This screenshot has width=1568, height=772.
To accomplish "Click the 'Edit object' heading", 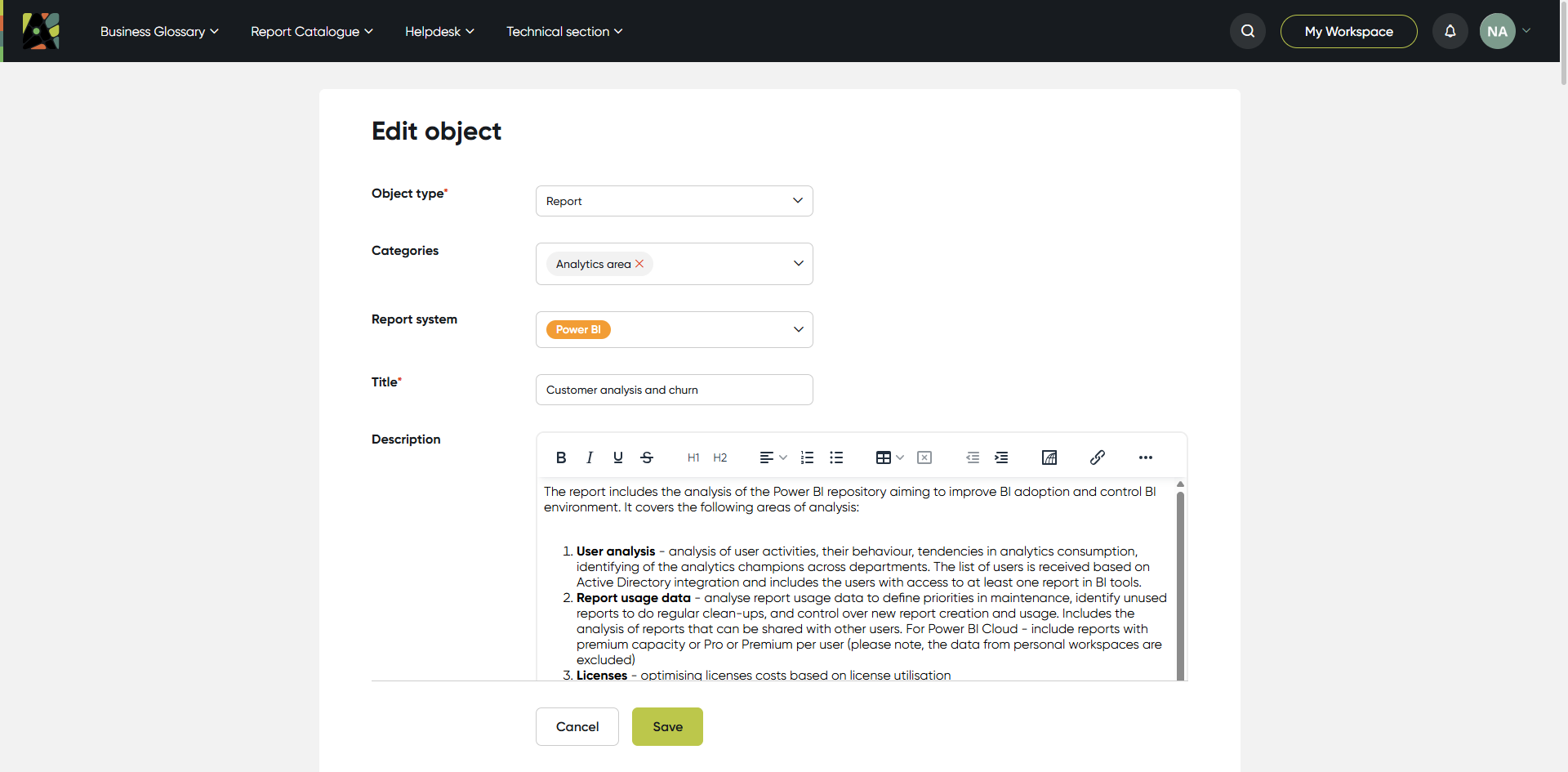I will coord(436,132).
